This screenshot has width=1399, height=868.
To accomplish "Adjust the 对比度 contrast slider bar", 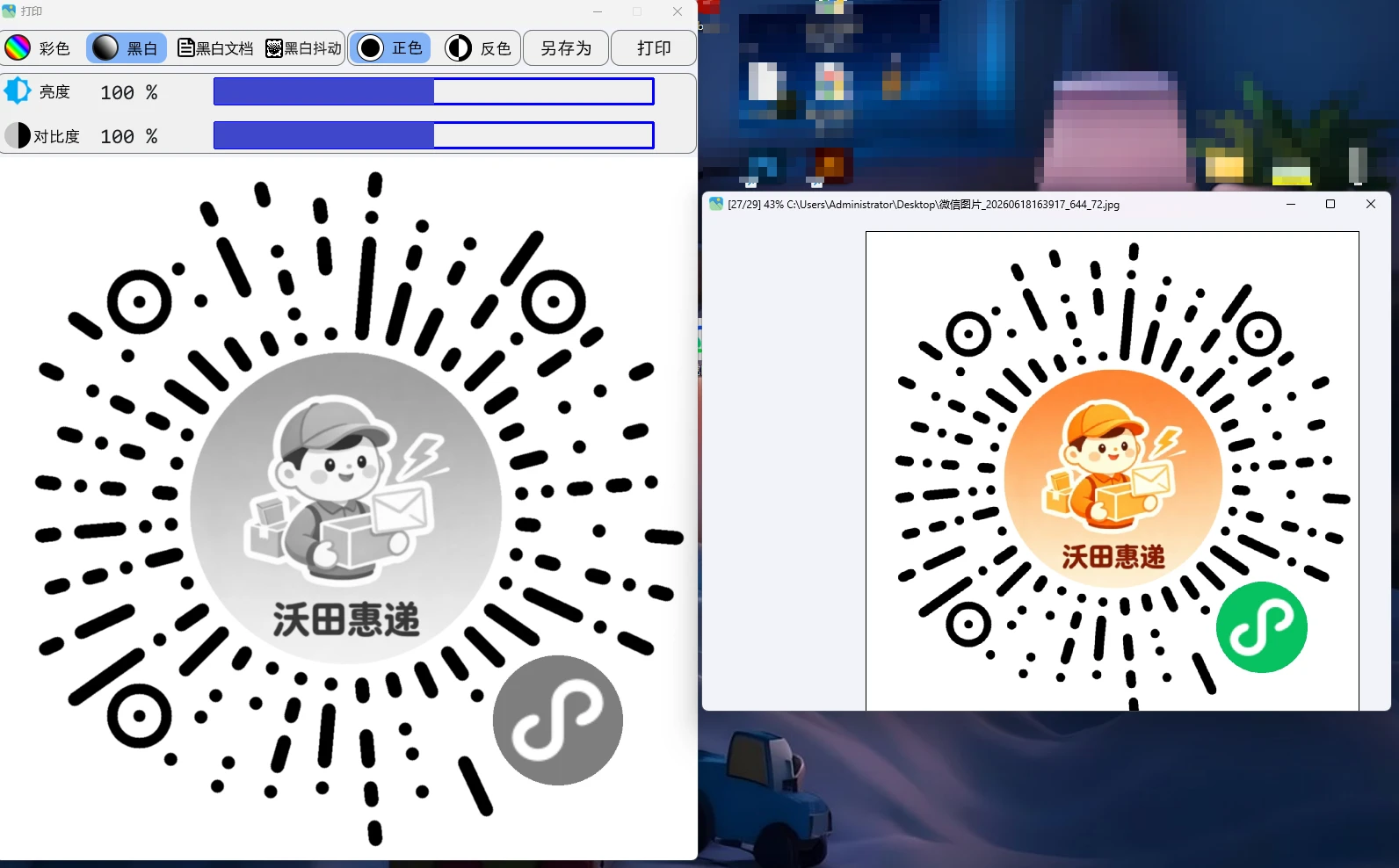I will (433, 135).
